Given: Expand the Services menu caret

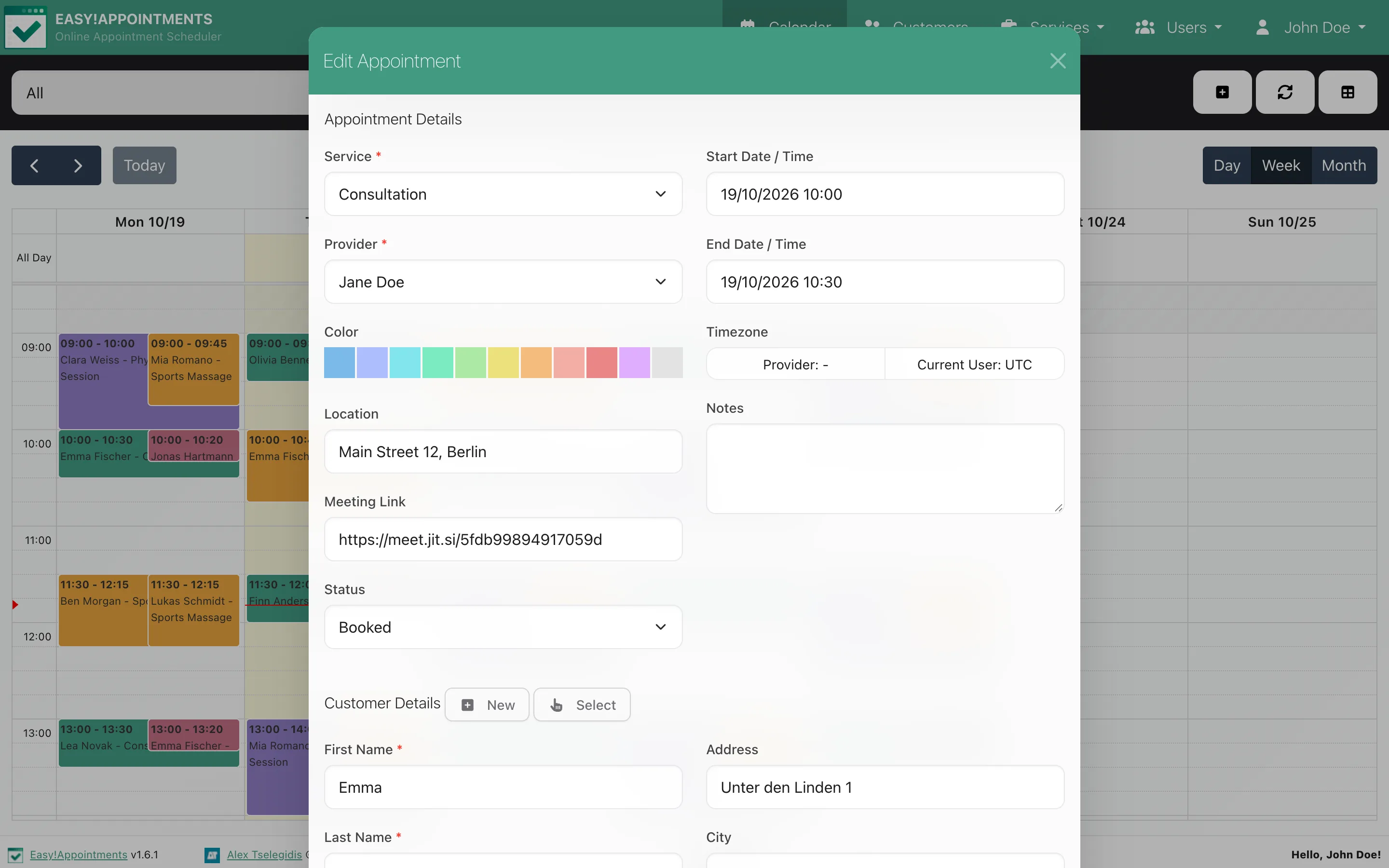Looking at the screenshot, I should [x=1100, y=27].
